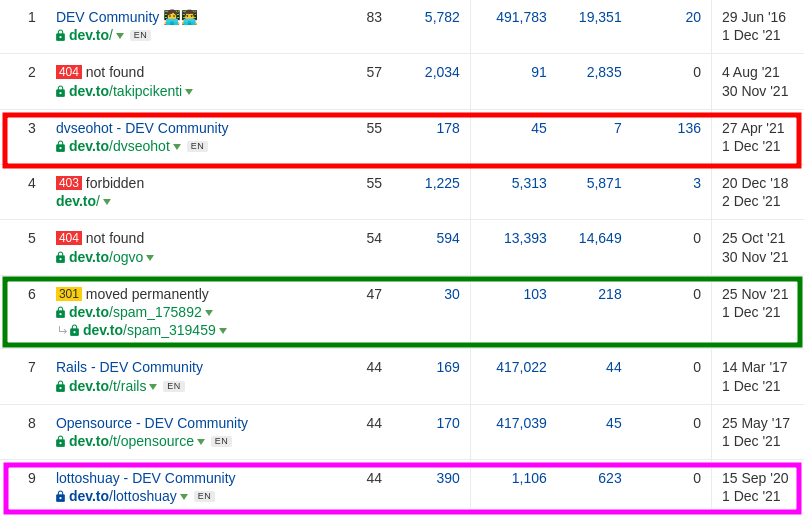The height and width of the screenshot is (515, 804).
Task: Expand dropdown next to dev.to/t/opensource
Action: click(x=201, y=442)
